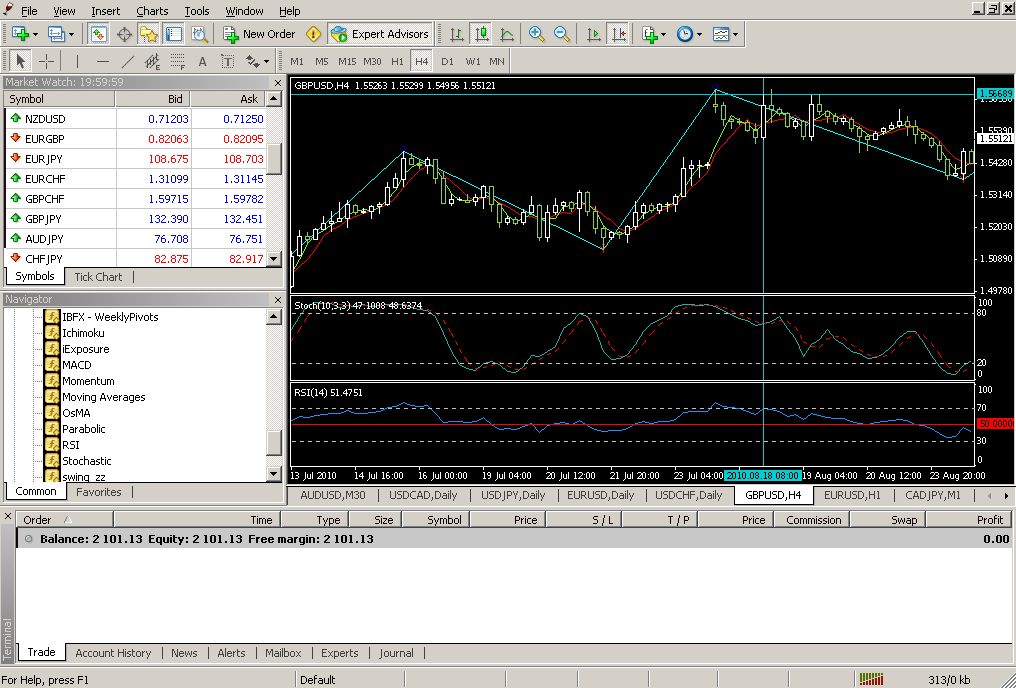This screenshot has width=1016, height=688.
Task: Switch to line chart view
Action: tap(507, 34)
